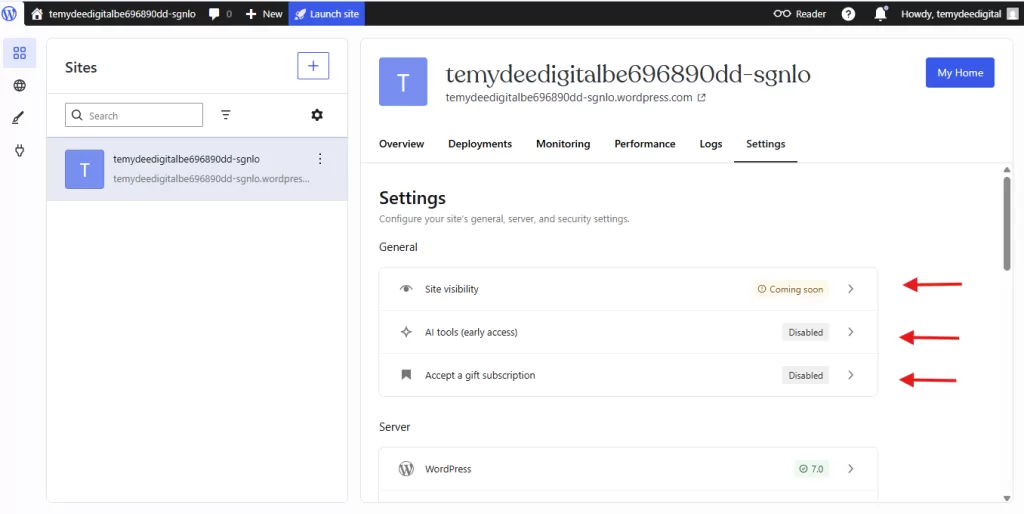
Task: Click the Disabled badge for AI tools
Action: (x=805, y=332)
